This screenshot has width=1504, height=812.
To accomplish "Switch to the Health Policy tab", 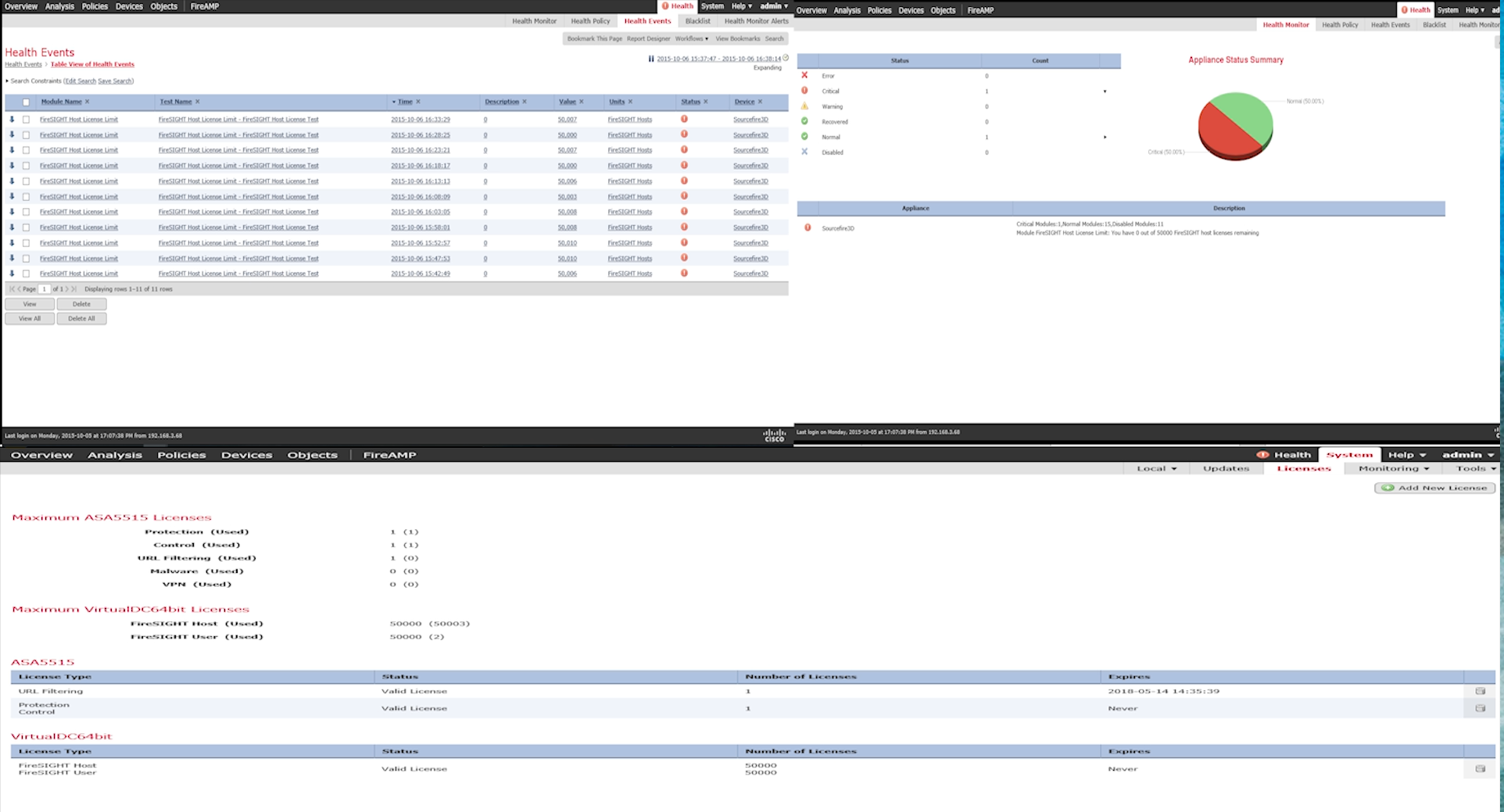I will click(x=590, y=21).
